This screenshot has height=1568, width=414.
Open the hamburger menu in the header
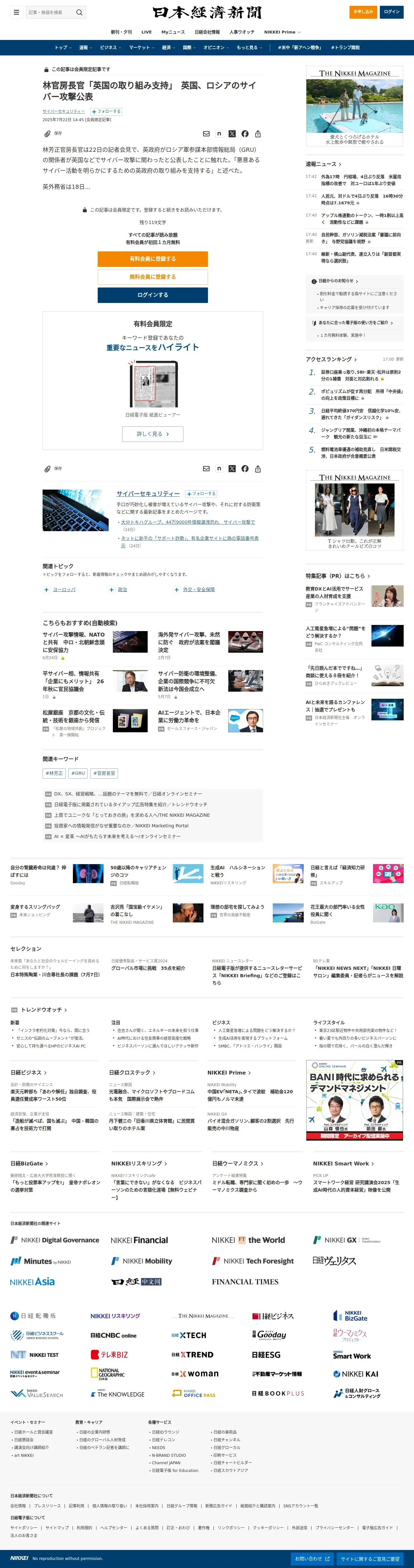[x=16, y=12]
